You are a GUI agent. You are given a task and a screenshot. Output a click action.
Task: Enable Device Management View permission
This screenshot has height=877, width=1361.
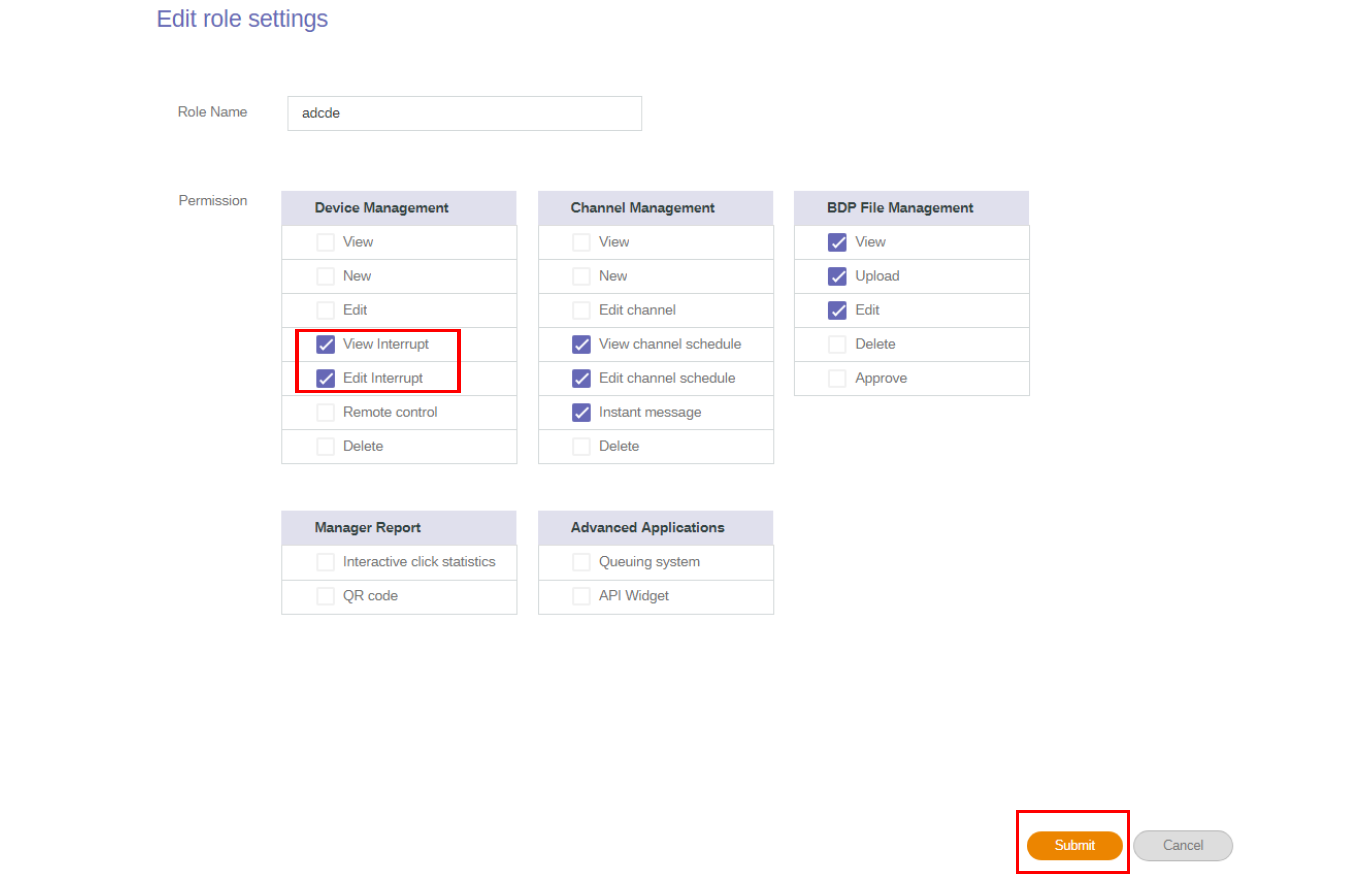click(x=326, y=242)
